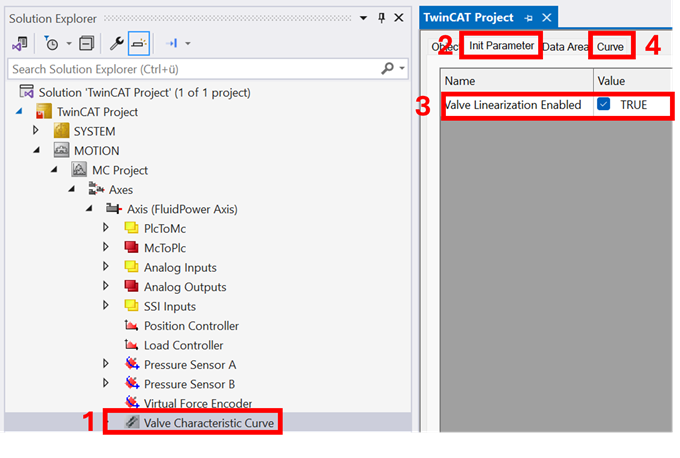Open Solution Explorer window position menu
Screen dimensions: 680x458
coord(363,18)
